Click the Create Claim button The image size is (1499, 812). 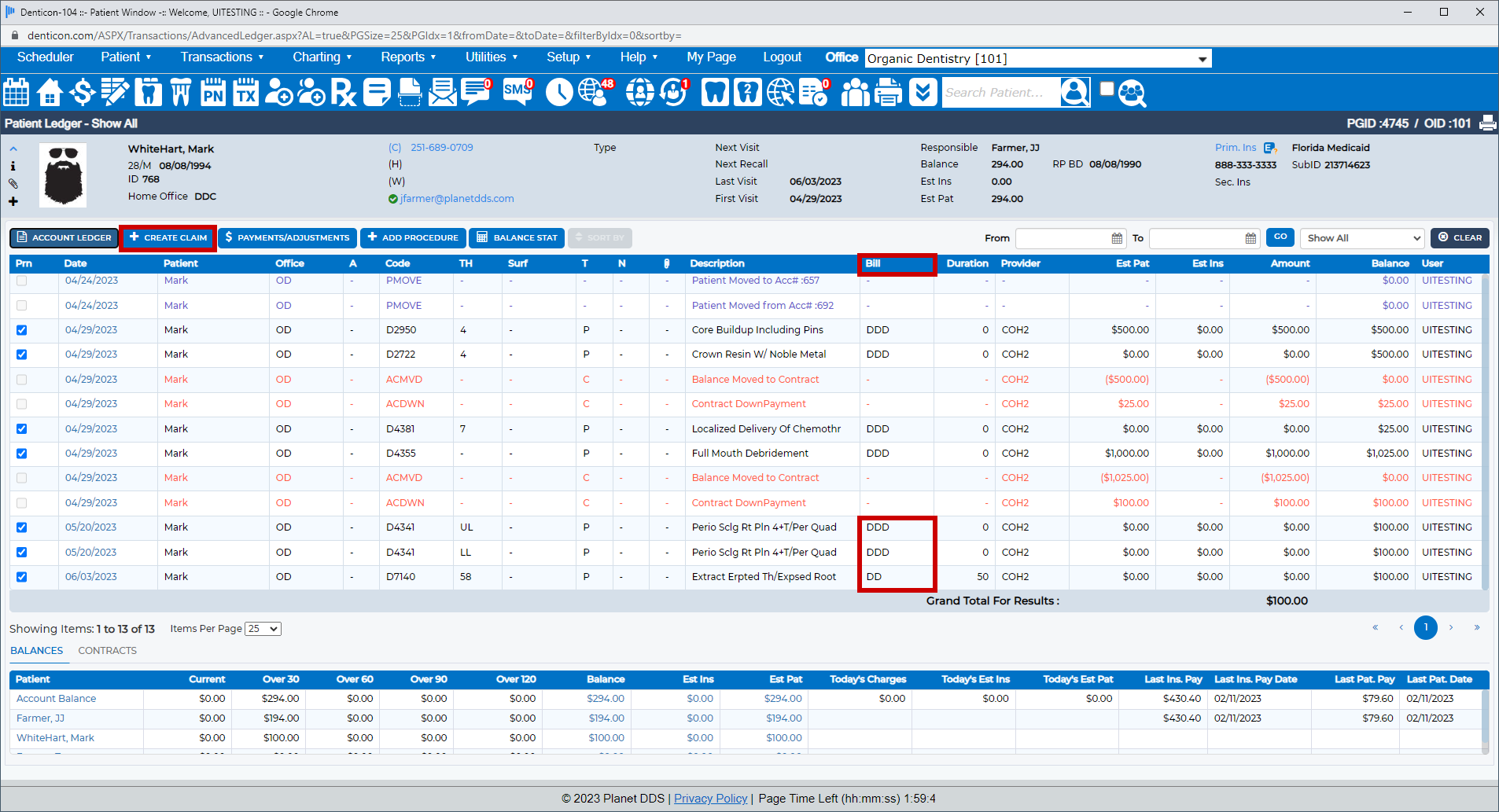168,237
